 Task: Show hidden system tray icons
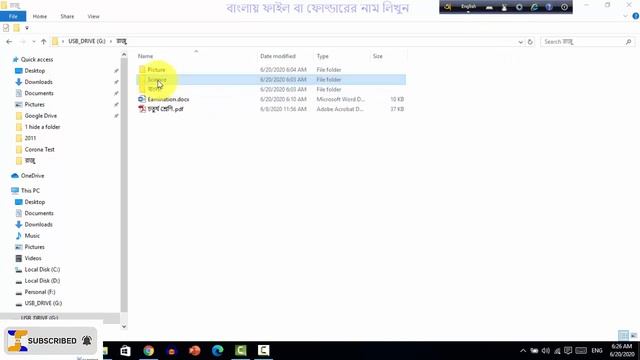(523, 351)
